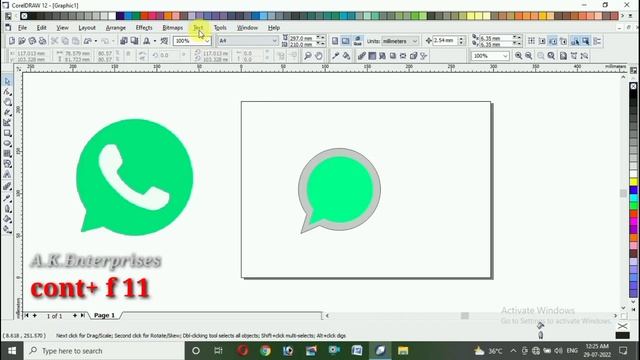The width and height of the screenshot is (640, 360).
Task: Click the nudge offset 2.54 mm field
Action: (445, 41)
